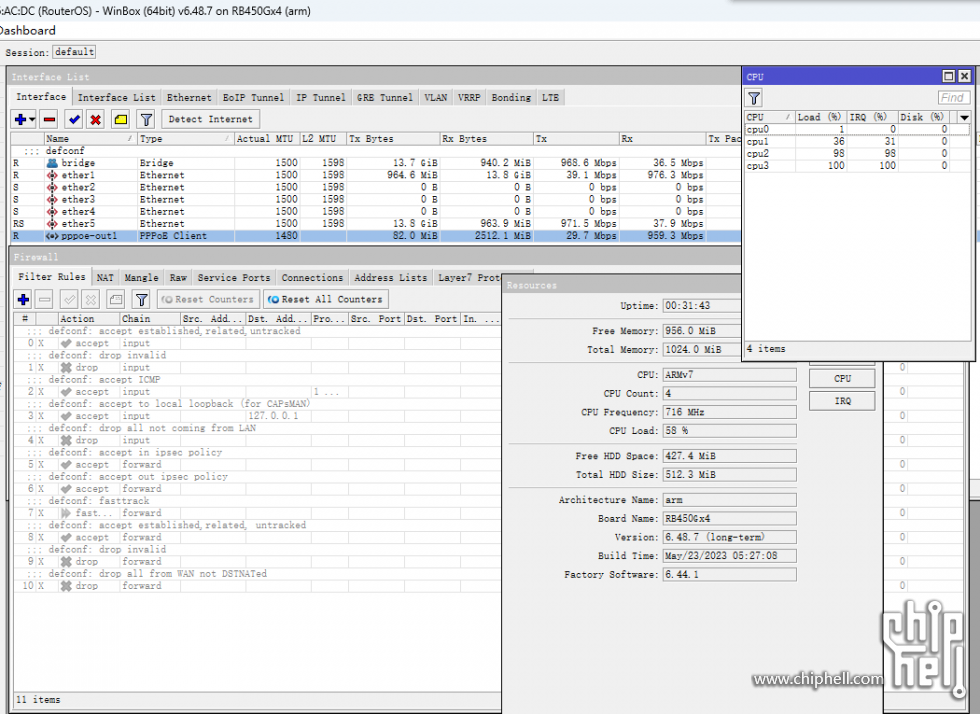The width and height of the screenshot is (980, 714).
Task: Click the red X Disable icon in Interface List
Action: [96, 119]
